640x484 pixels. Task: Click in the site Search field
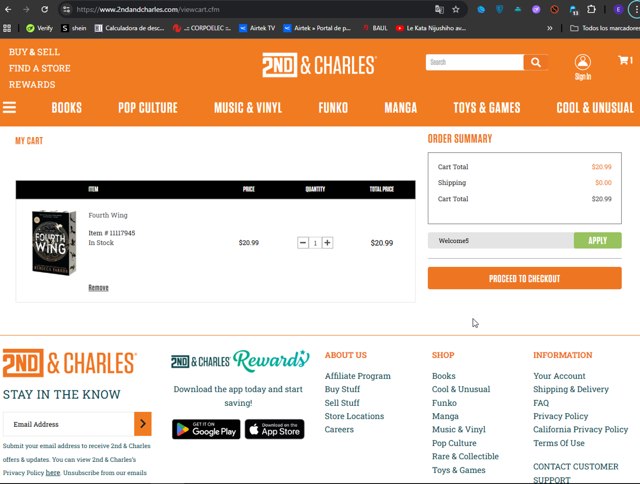point(475,62)
